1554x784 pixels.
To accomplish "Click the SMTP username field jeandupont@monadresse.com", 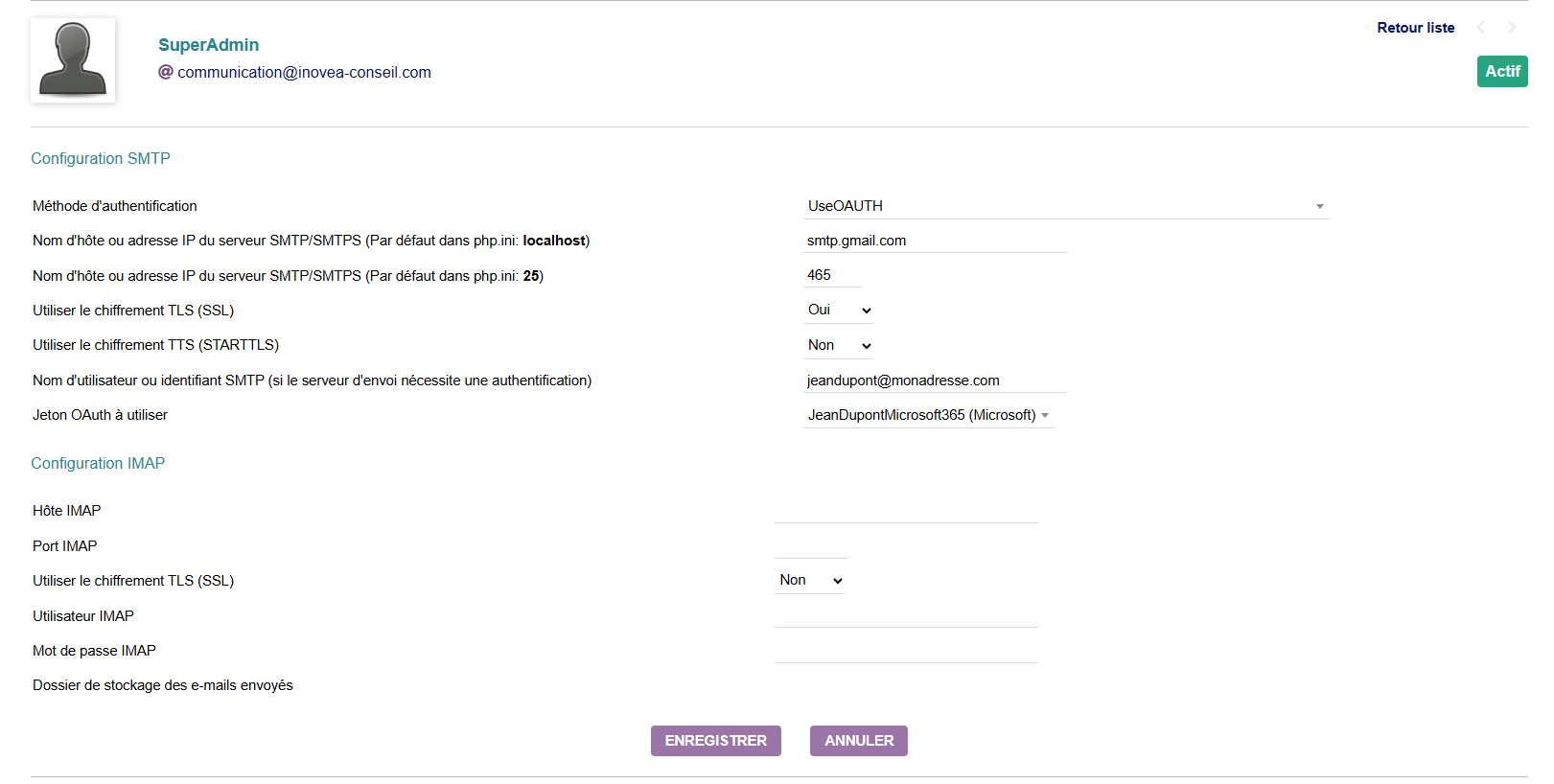I will click(x=935, y=380).
